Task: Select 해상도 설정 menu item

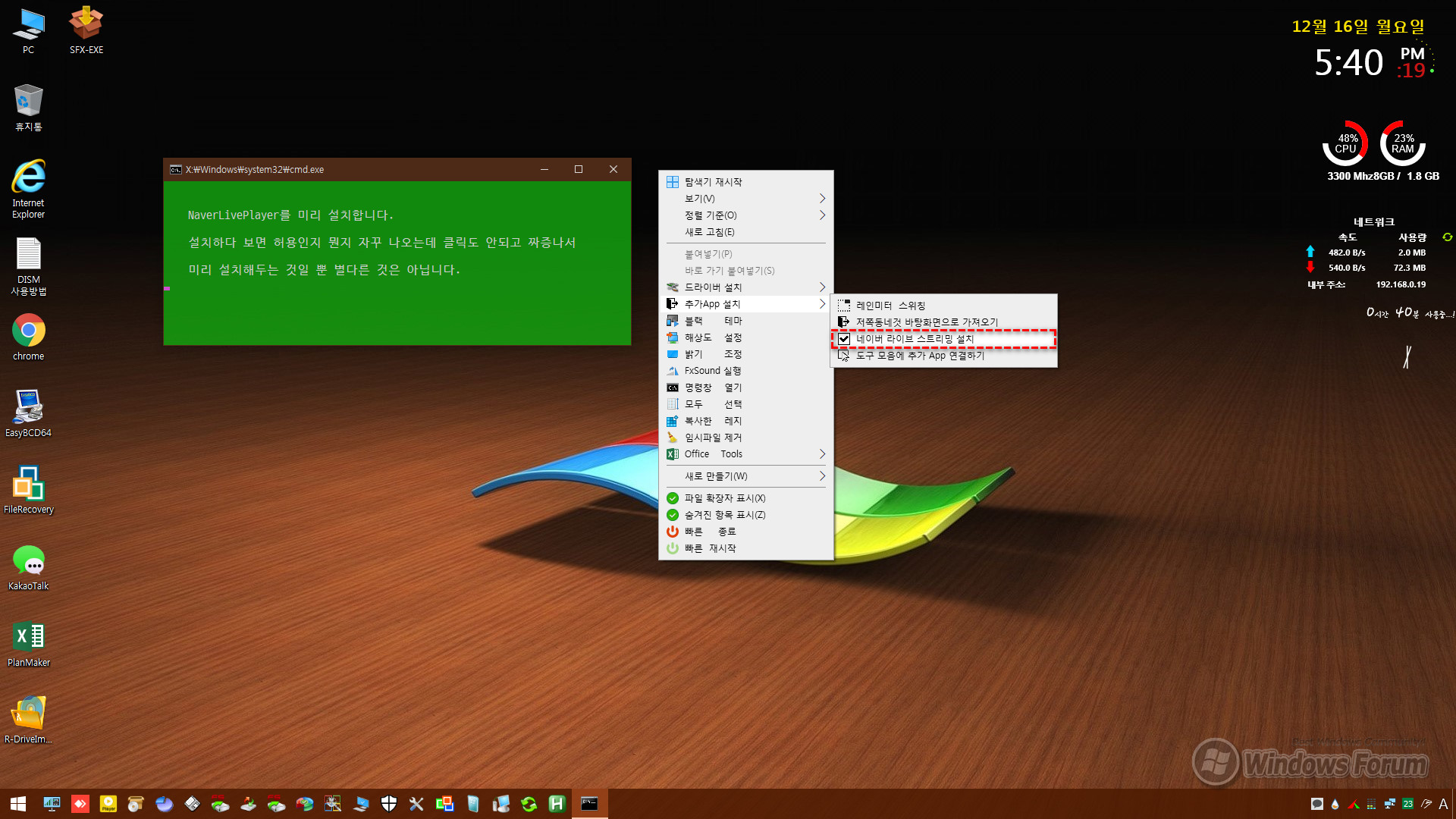Action: pyautogui.click(x=746, y=337)
